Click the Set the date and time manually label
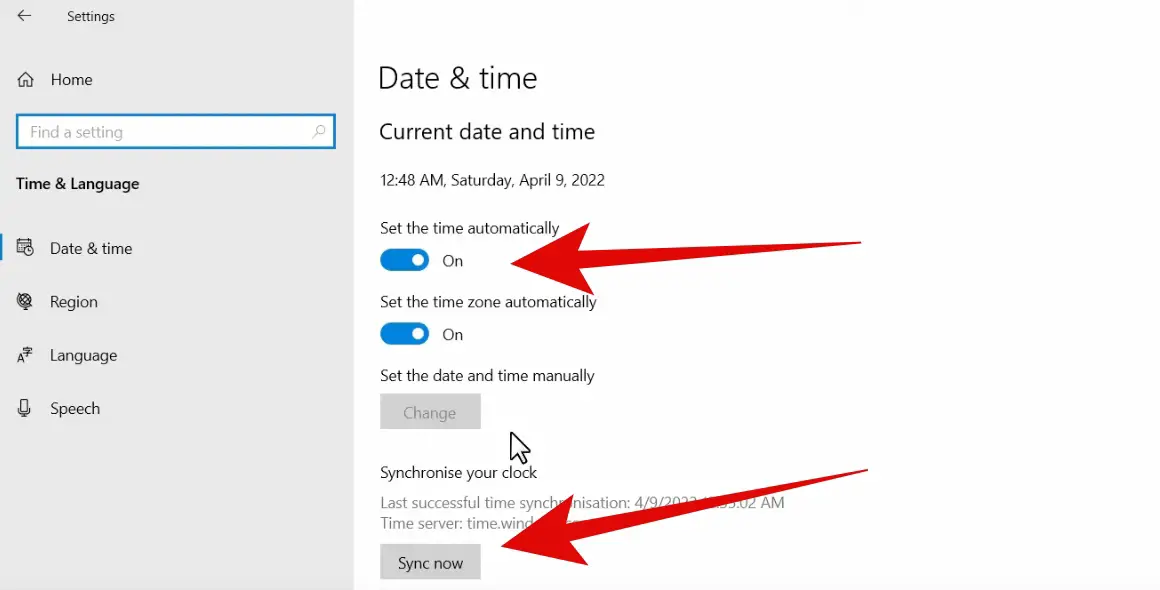This screenshot has height=590, width=1160. 488,376
